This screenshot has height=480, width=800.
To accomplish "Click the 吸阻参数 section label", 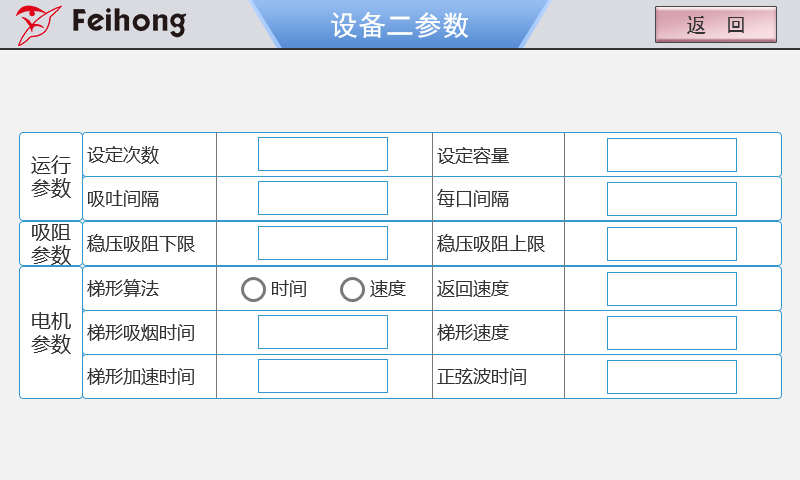I will tap(51, 243).
